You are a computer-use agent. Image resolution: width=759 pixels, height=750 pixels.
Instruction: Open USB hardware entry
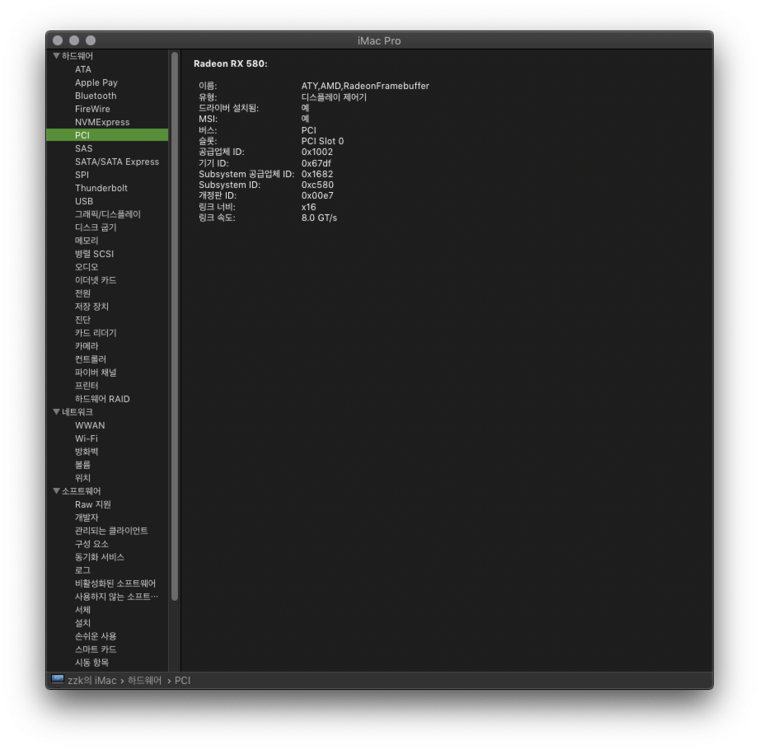coord(84,201)
